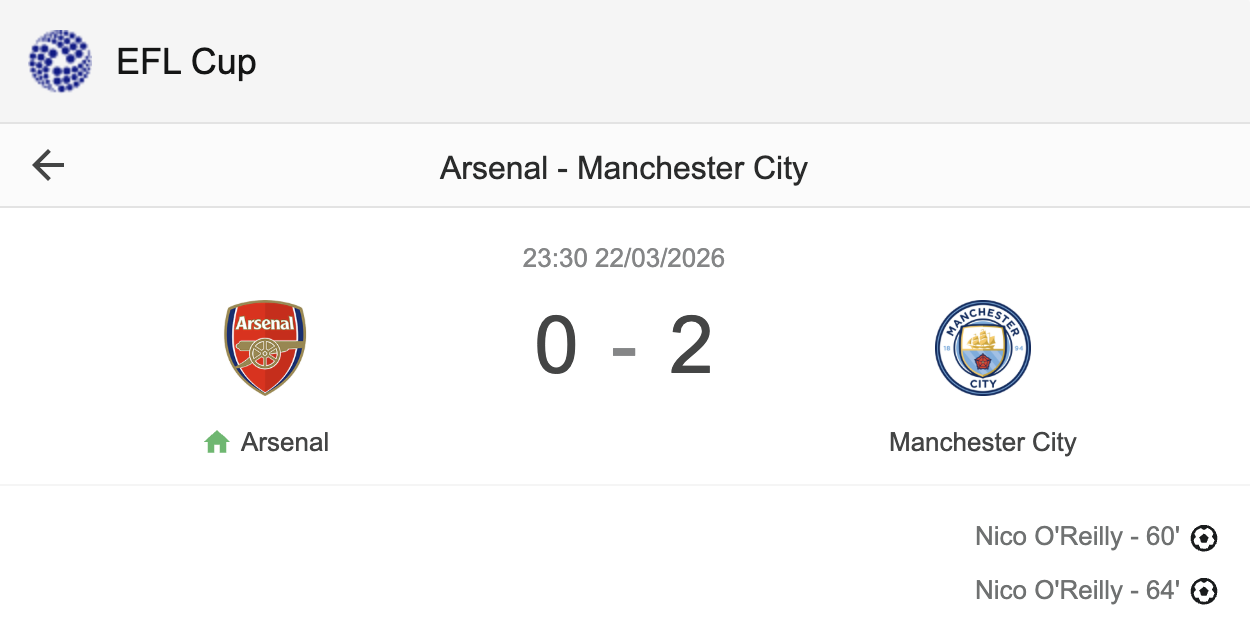
Task: Click the Arsenal club crest
Action: (265, 347)
